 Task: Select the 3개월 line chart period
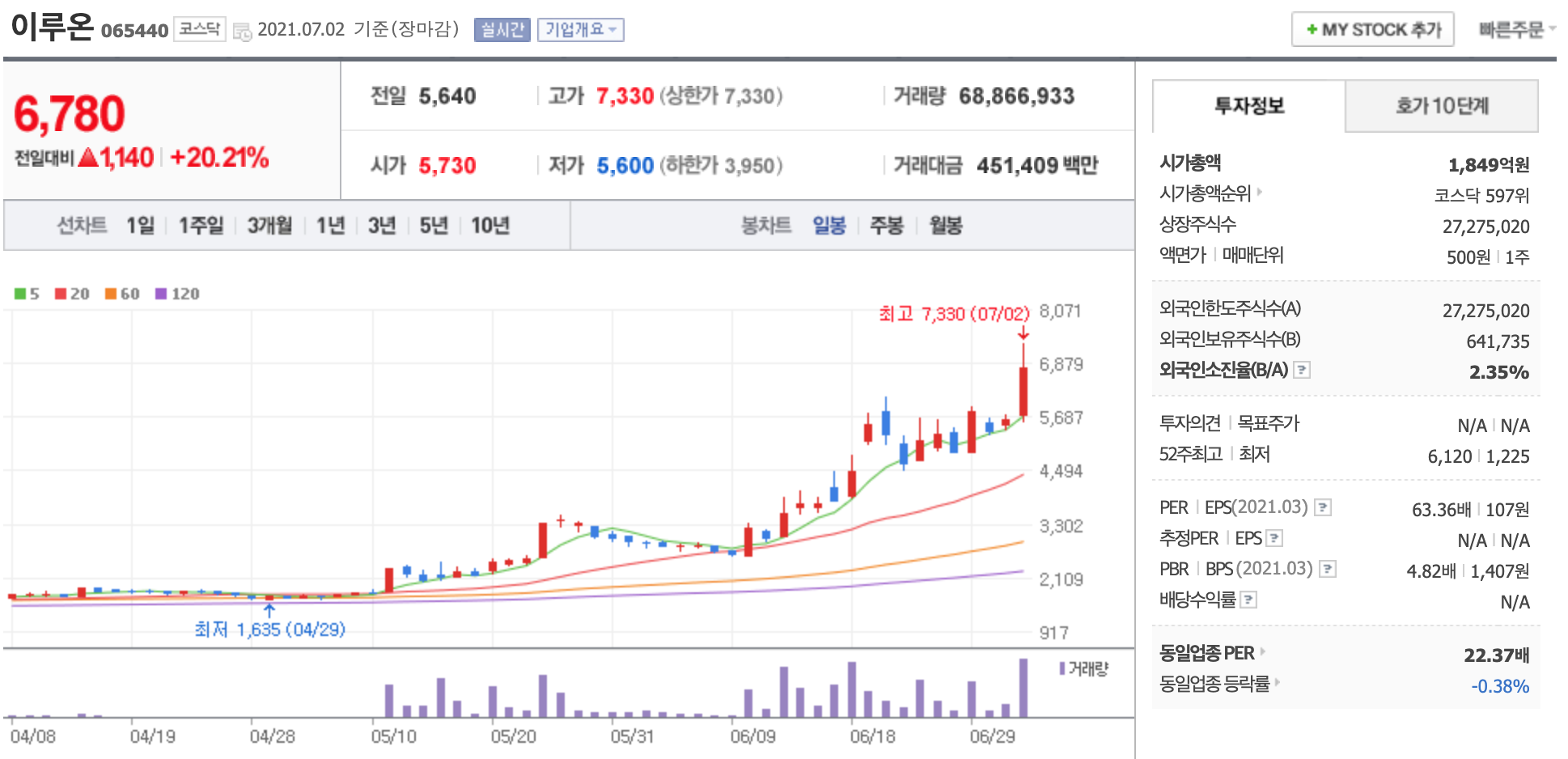pyautogui.click(x=269, y=225)
